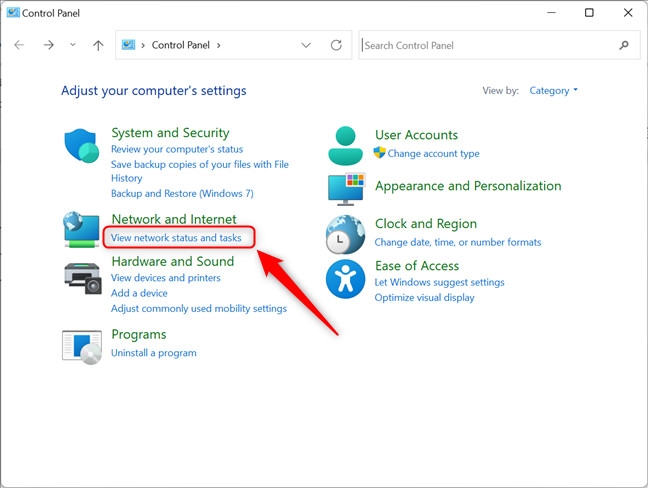The image size is (648, 488).
Task: Go back using the back arrow
Action: pos(19,45)
